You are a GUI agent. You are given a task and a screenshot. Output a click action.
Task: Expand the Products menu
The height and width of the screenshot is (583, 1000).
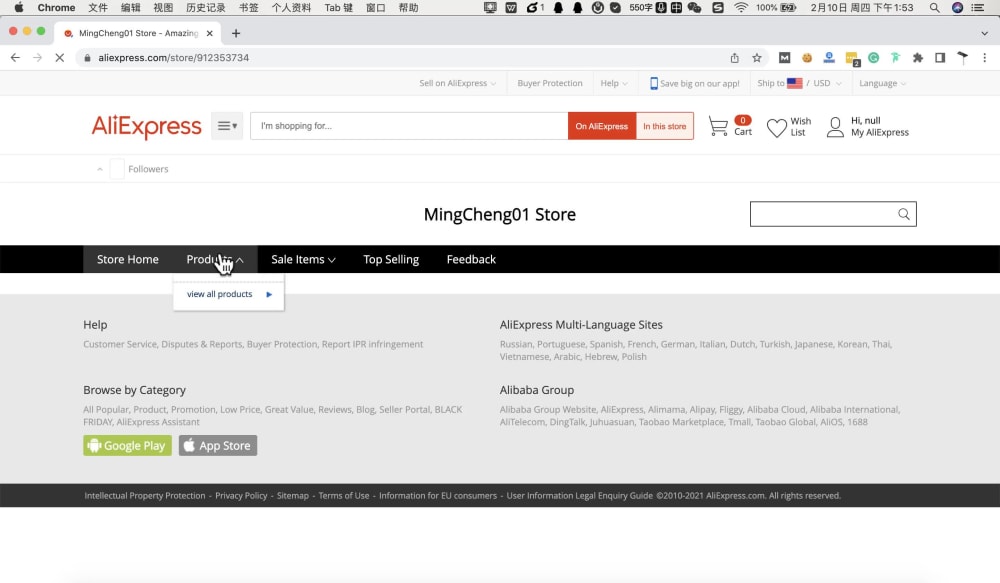[215, 259]
